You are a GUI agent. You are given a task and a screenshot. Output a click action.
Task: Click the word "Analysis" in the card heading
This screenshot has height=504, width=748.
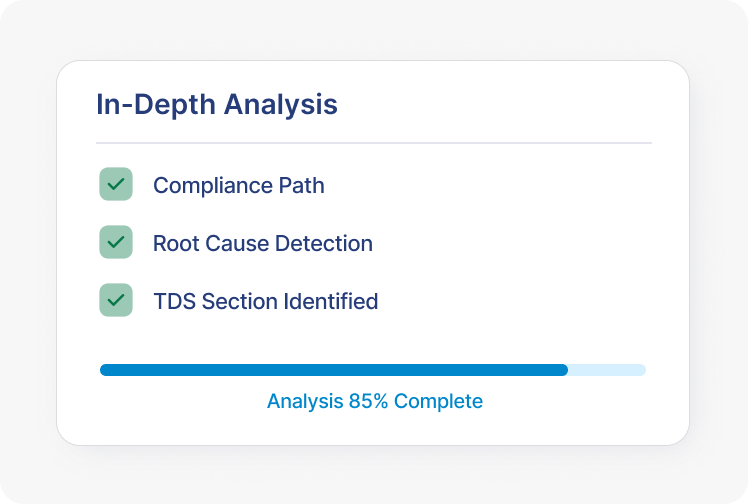(x=280, y=104)
